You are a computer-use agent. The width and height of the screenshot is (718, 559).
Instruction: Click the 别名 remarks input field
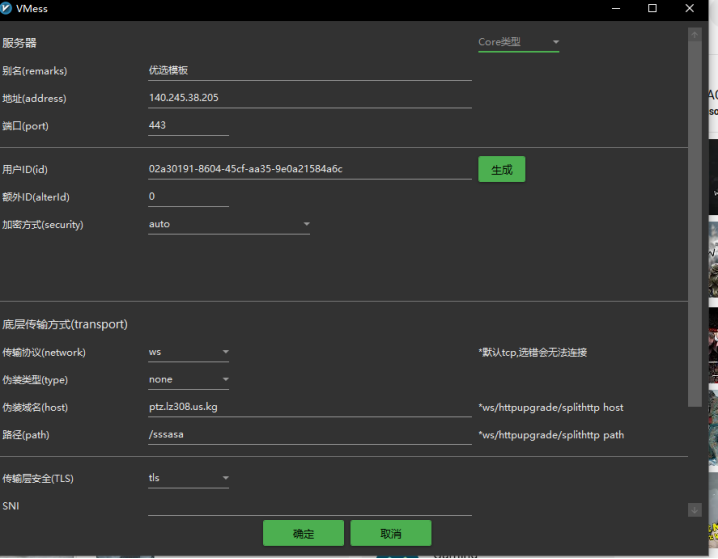coord(309,71)
